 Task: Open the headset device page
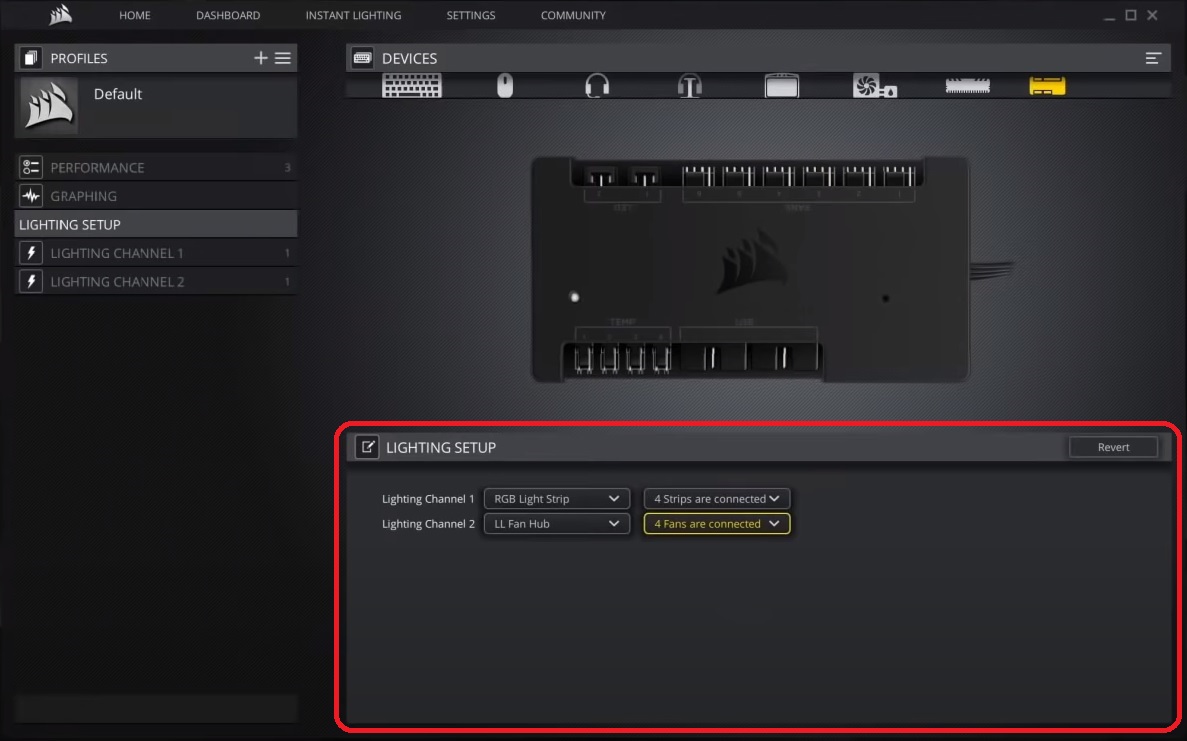pos(596,86)
